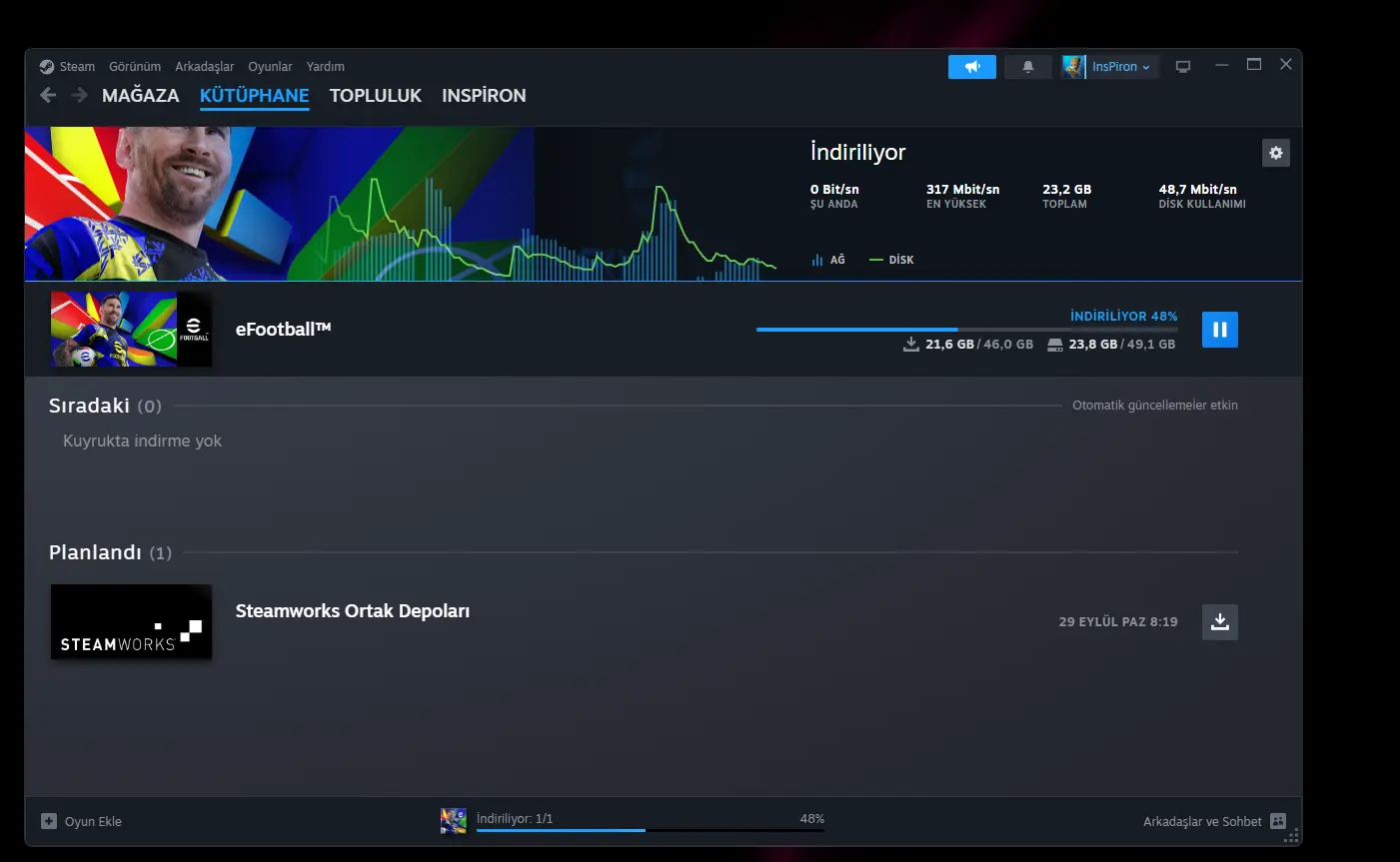The height and width of the screenshot is (862, 1400).
Task: Open friends list icon at bottom right
Action: (x=1278, y=821)
